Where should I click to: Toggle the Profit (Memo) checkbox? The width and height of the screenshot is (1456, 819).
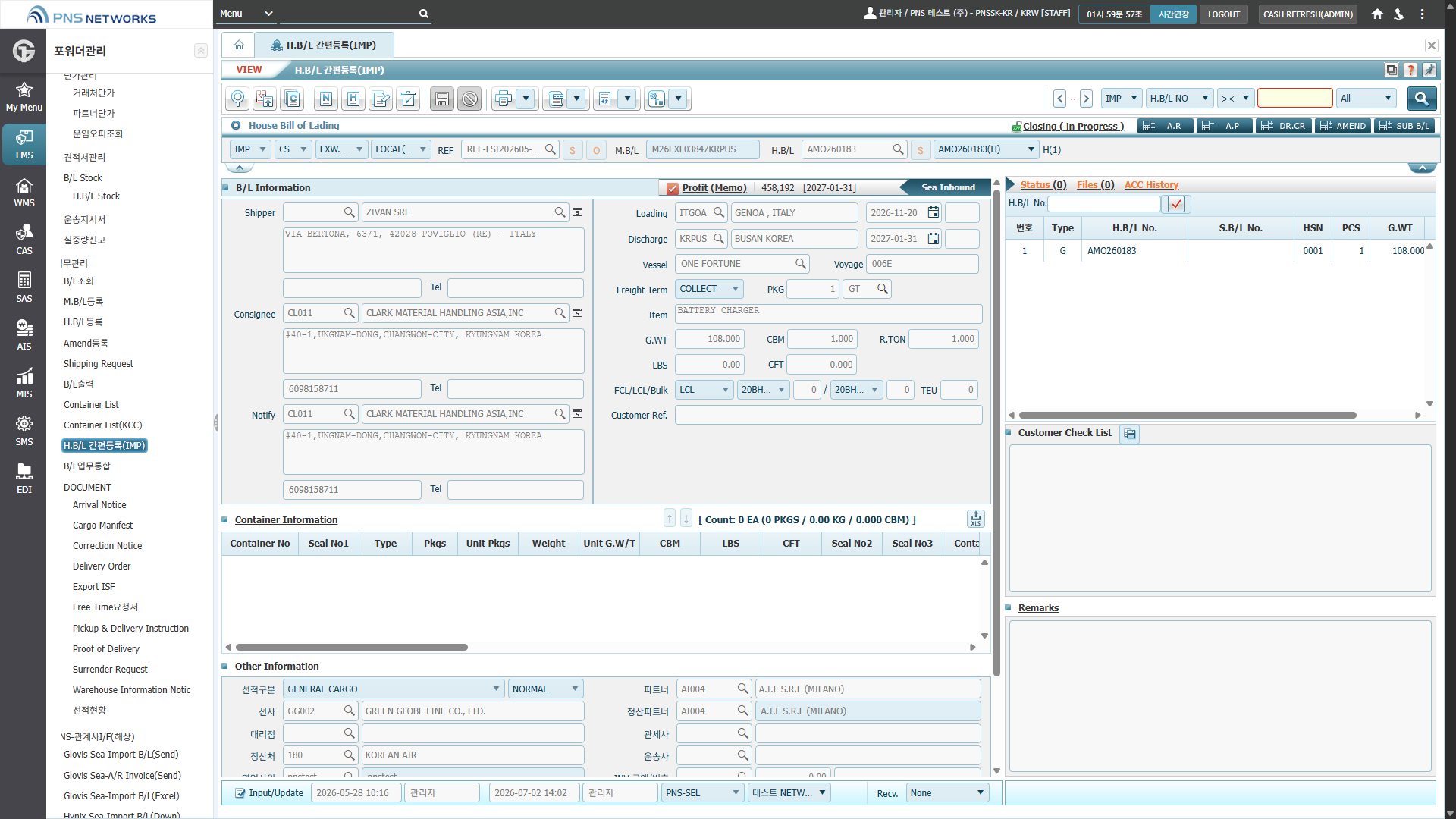pos(672,188)
